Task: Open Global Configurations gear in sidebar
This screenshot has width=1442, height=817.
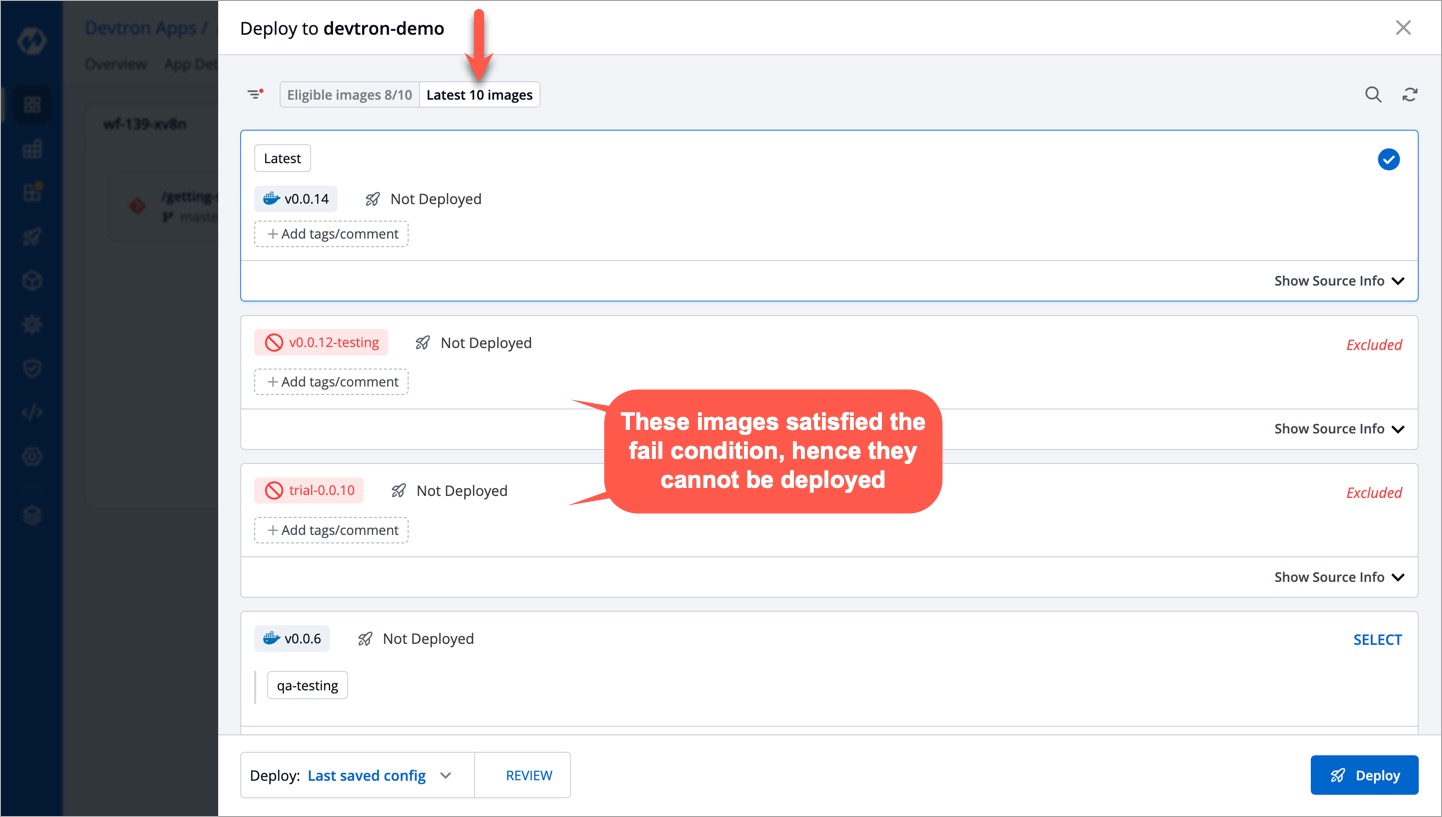Action: click(x=32, y=457)
